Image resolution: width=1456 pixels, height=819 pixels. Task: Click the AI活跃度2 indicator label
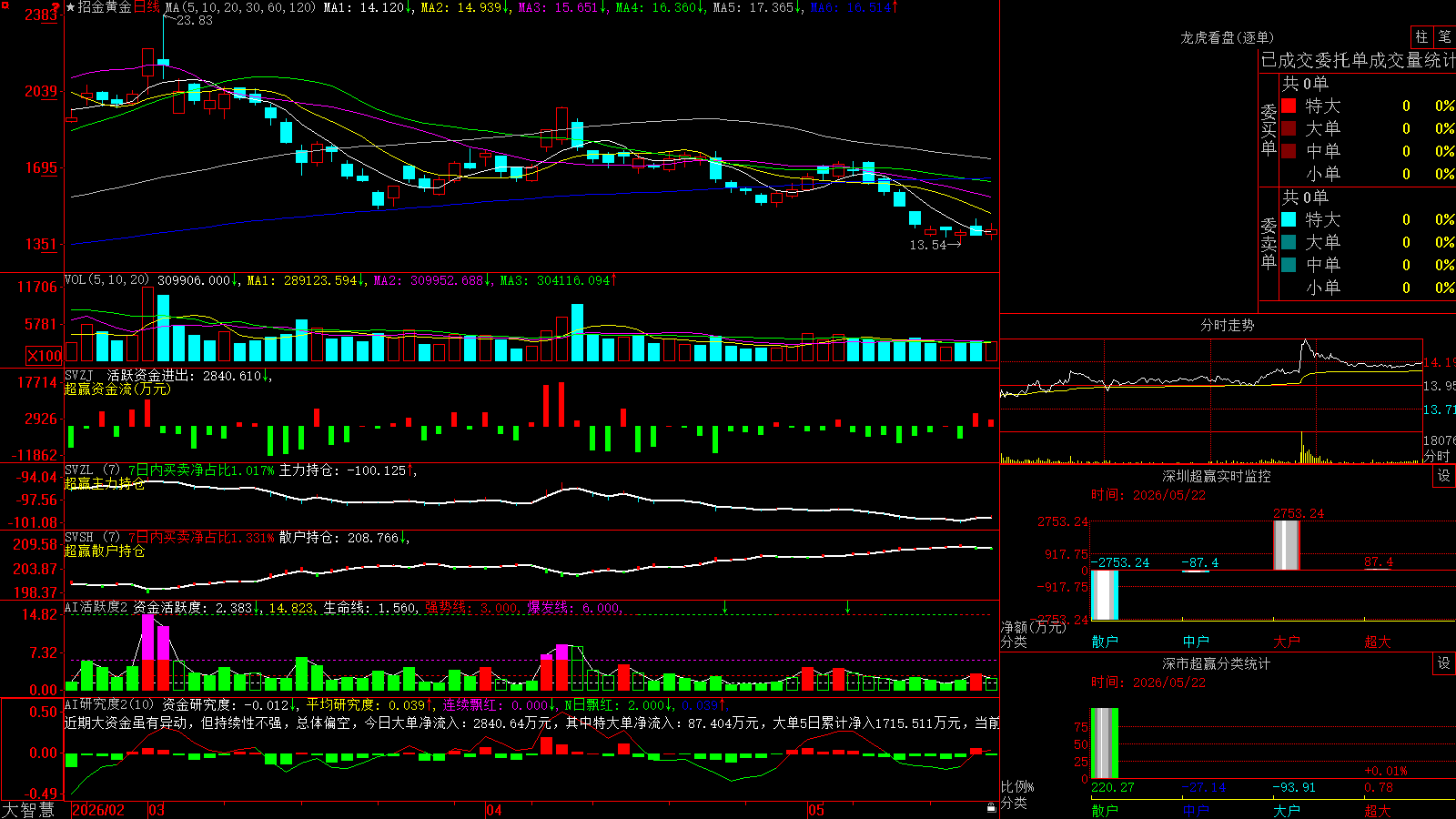pyautogui.click(x=96, y=608)
